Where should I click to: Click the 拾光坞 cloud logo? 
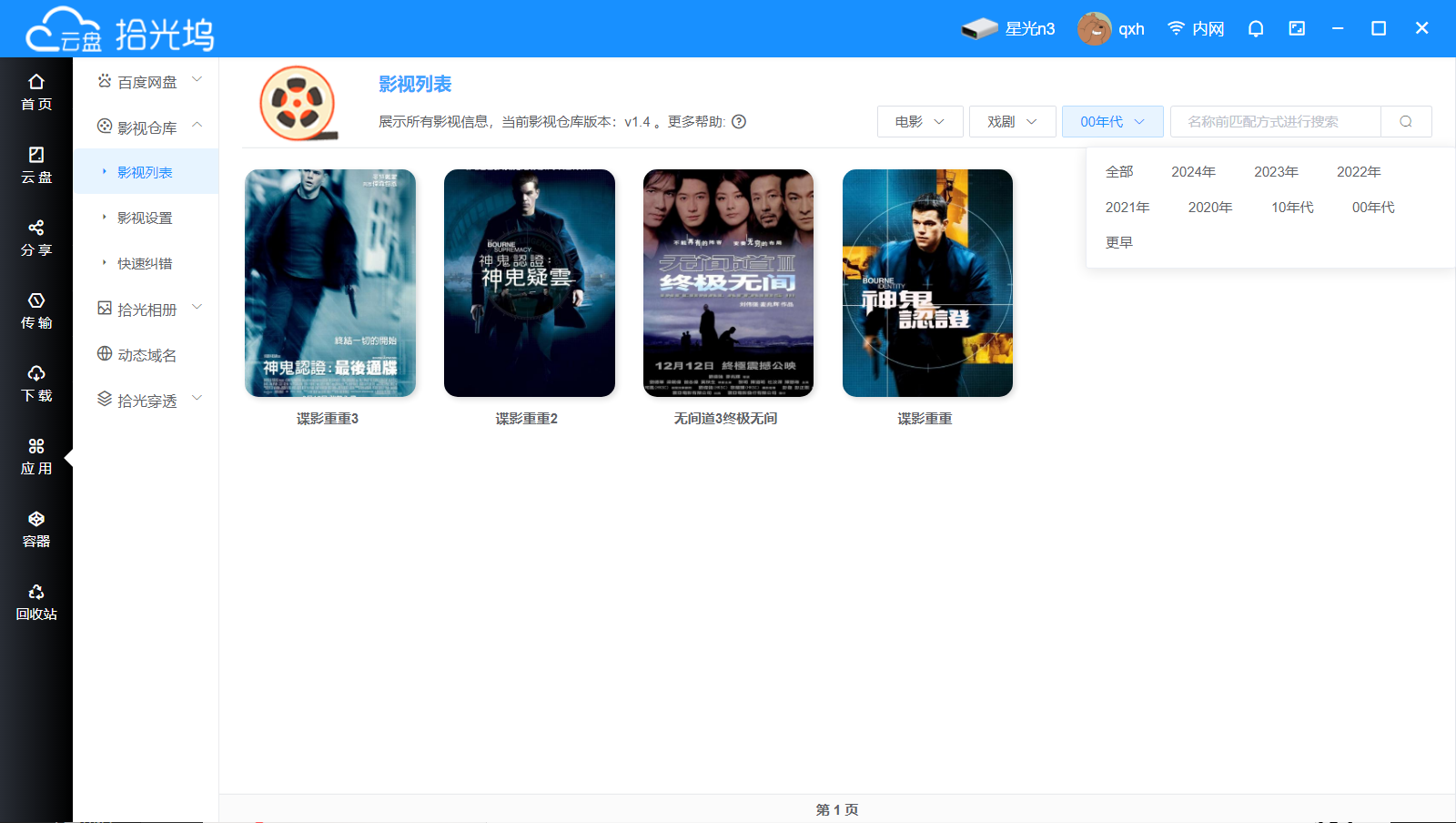point(119,30)
